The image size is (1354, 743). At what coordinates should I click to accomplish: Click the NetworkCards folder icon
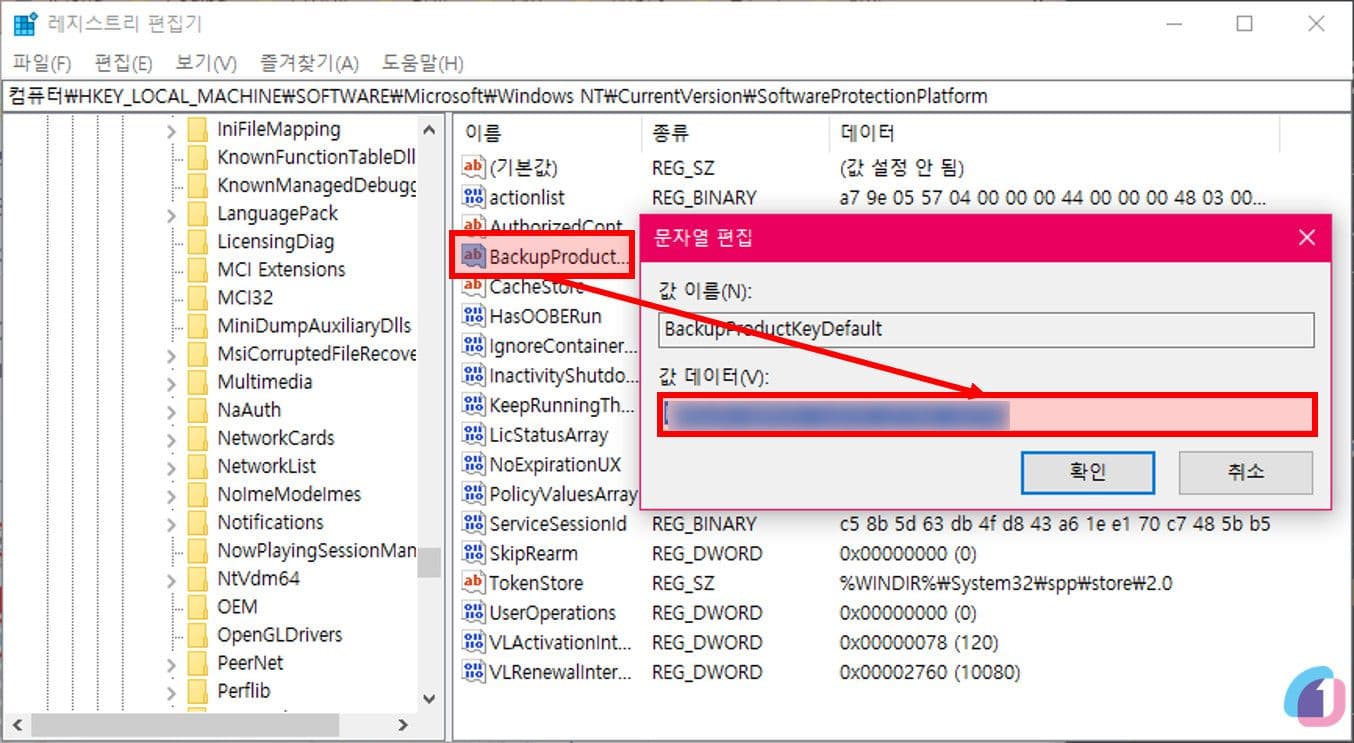click(x=198, y=438)
